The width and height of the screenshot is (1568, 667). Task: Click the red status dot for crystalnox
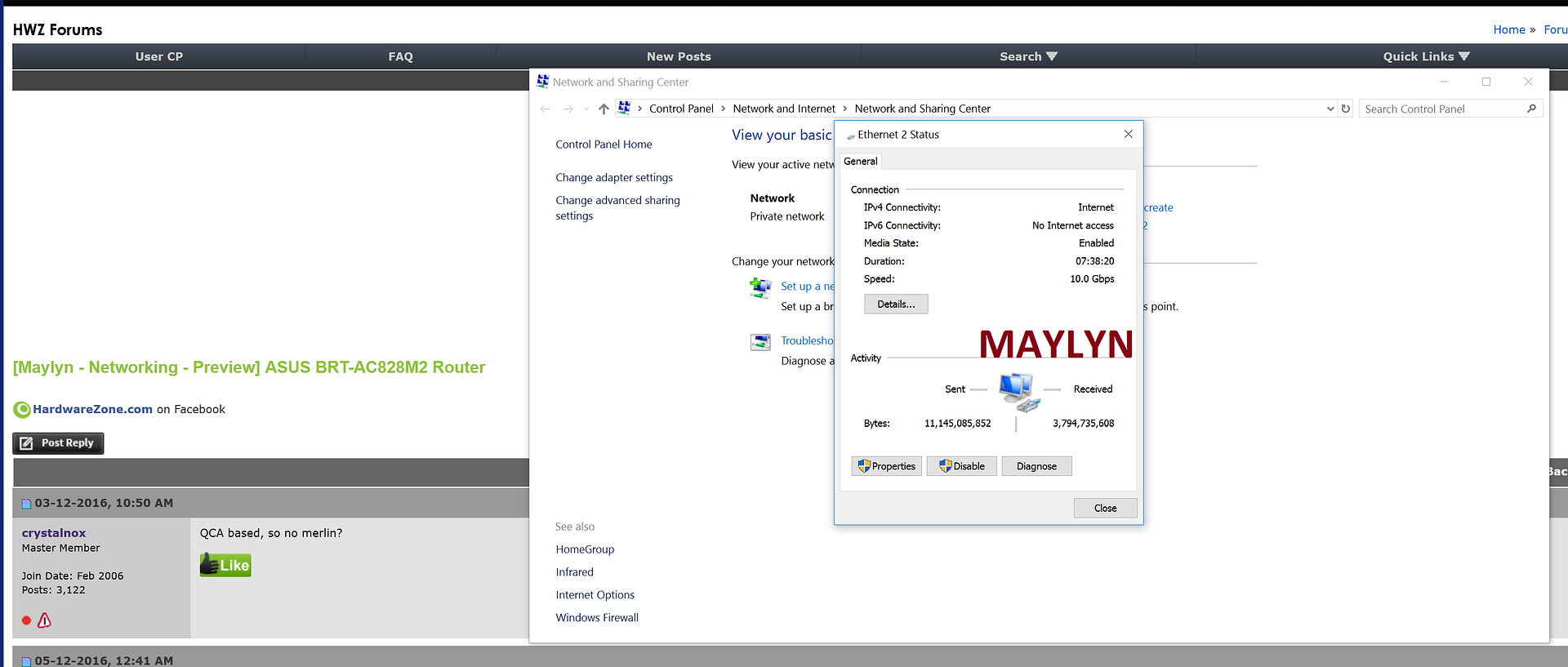point(26,620)
